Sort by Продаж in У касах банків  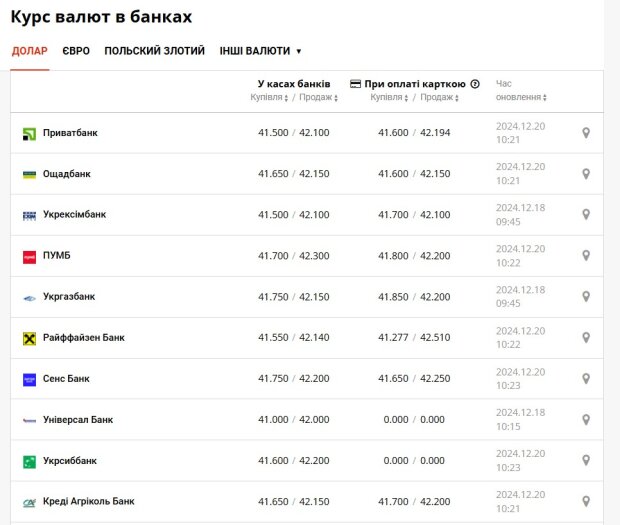point(319,98)
